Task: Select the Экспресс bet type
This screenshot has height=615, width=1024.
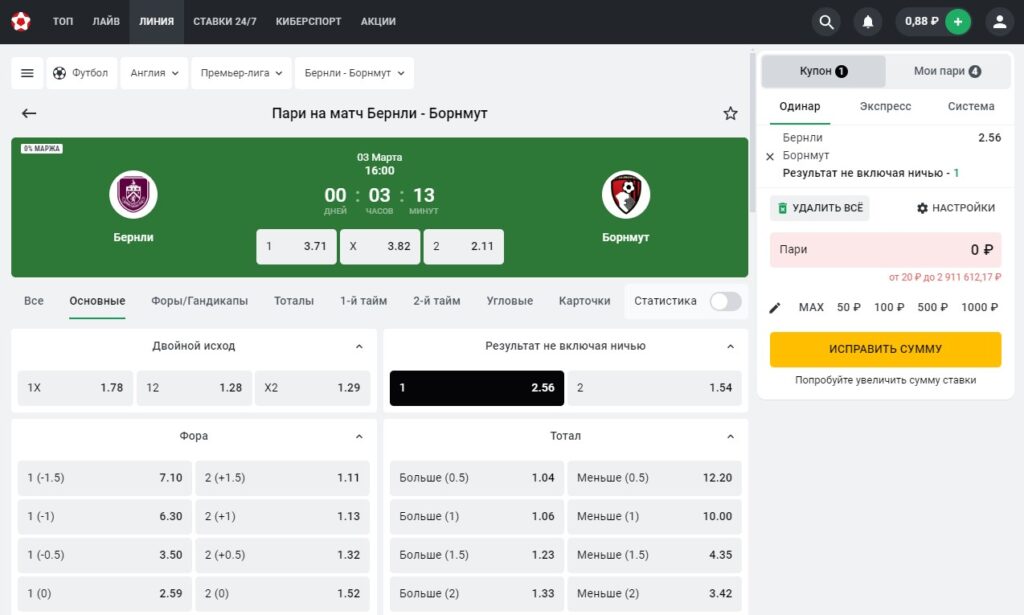Action: point(885,106)
